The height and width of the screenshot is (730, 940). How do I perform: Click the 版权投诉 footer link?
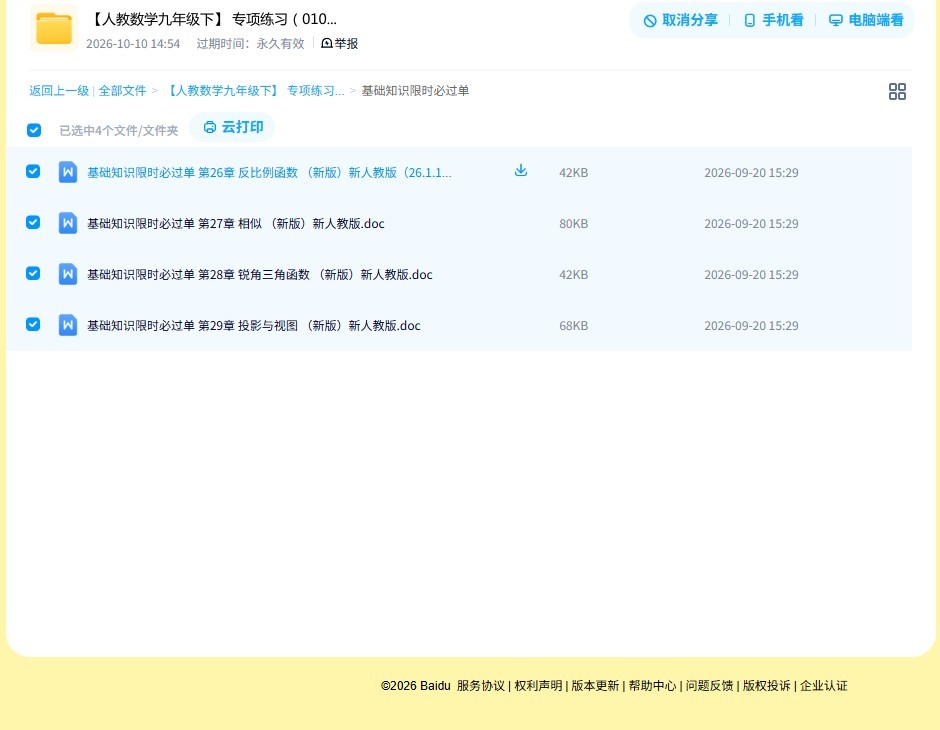point(767,686)
